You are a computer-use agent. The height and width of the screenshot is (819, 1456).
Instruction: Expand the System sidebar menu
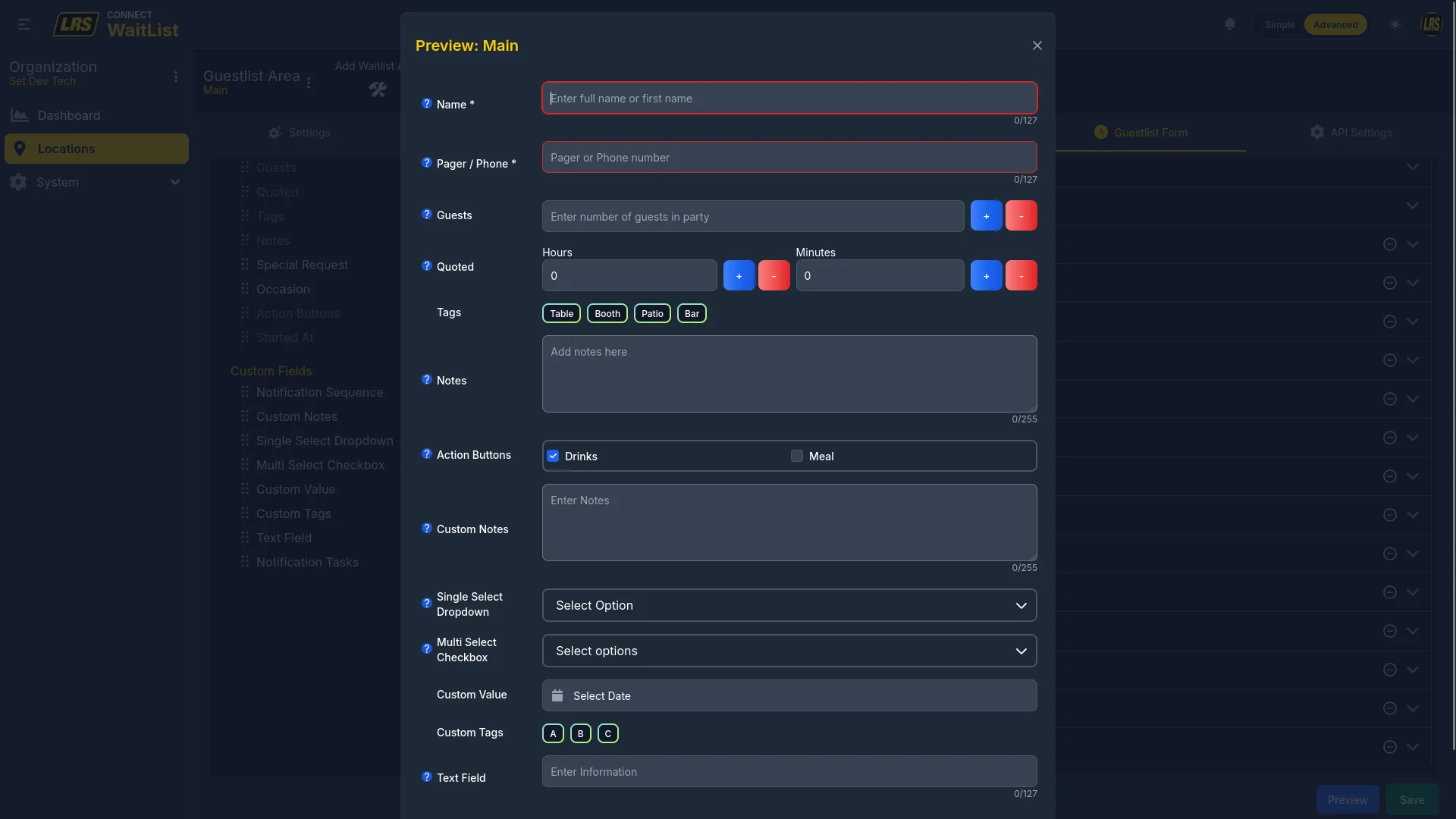96,182
